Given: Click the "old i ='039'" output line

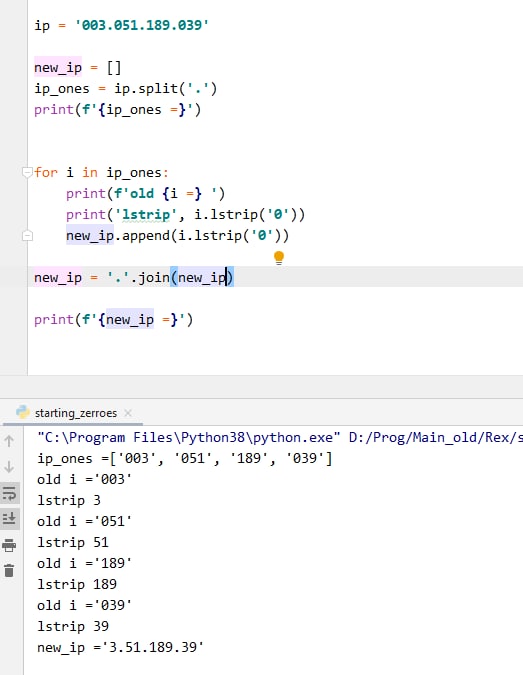Looking at the screenshot, I should pos(84,605).
